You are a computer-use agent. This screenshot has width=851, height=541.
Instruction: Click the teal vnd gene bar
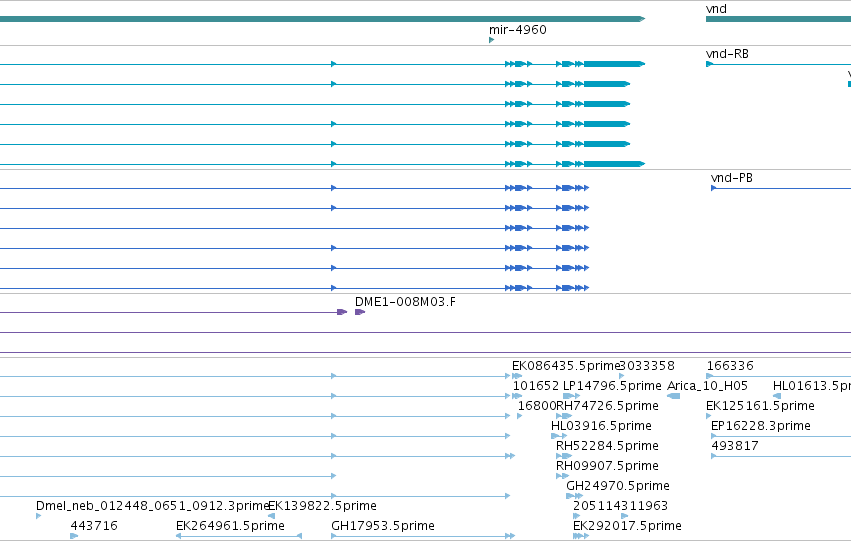[x=778, y=19]
